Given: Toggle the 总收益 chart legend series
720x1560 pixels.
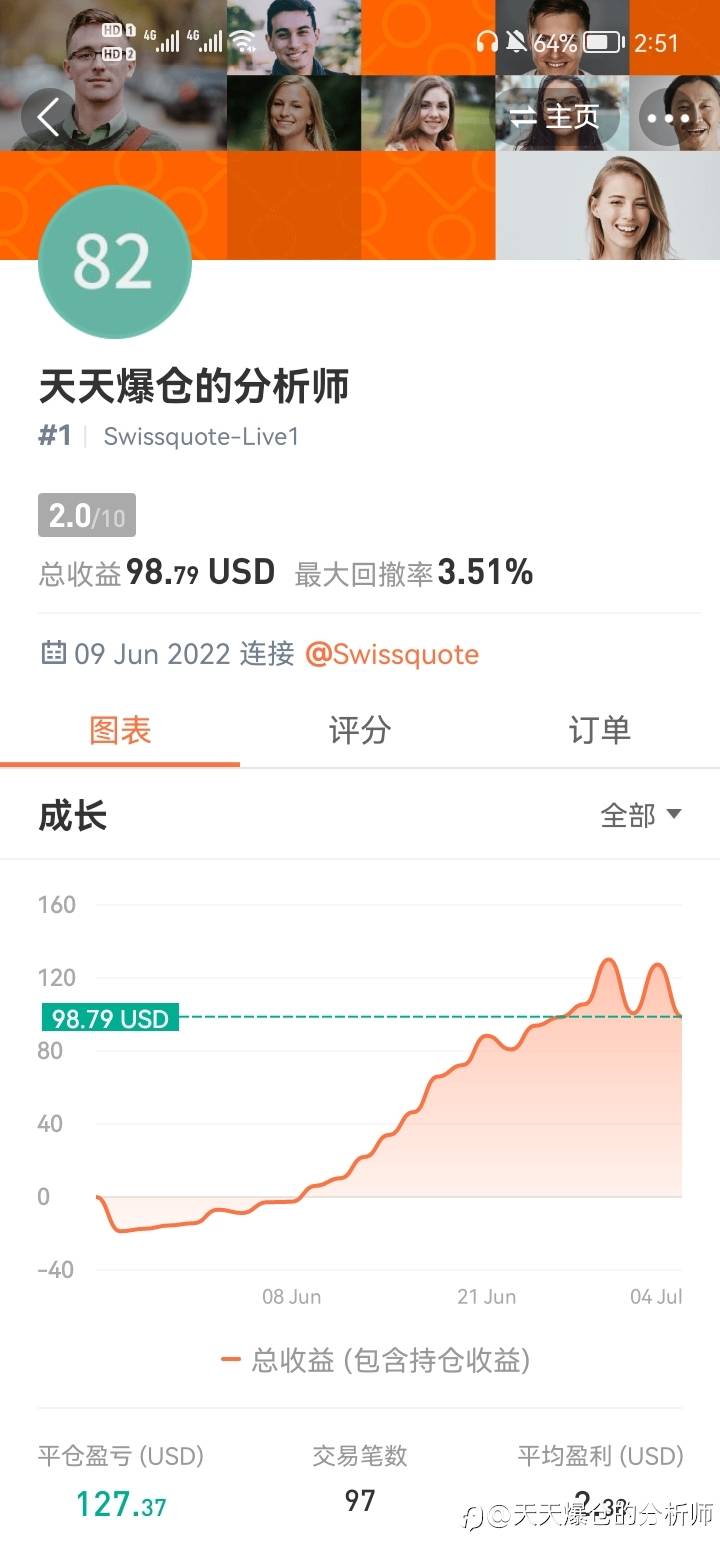Looking at the screenshot, I should [x=375, y=1360].
